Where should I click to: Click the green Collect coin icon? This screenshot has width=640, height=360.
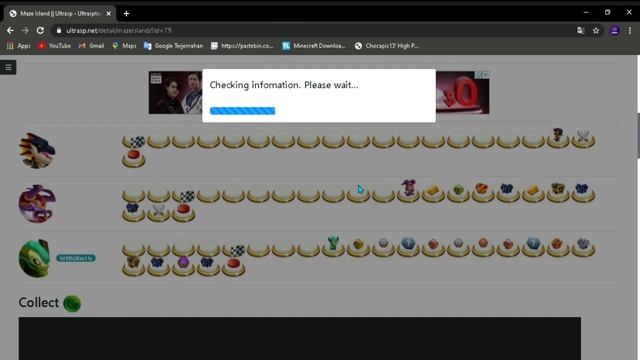click(72, 303)
